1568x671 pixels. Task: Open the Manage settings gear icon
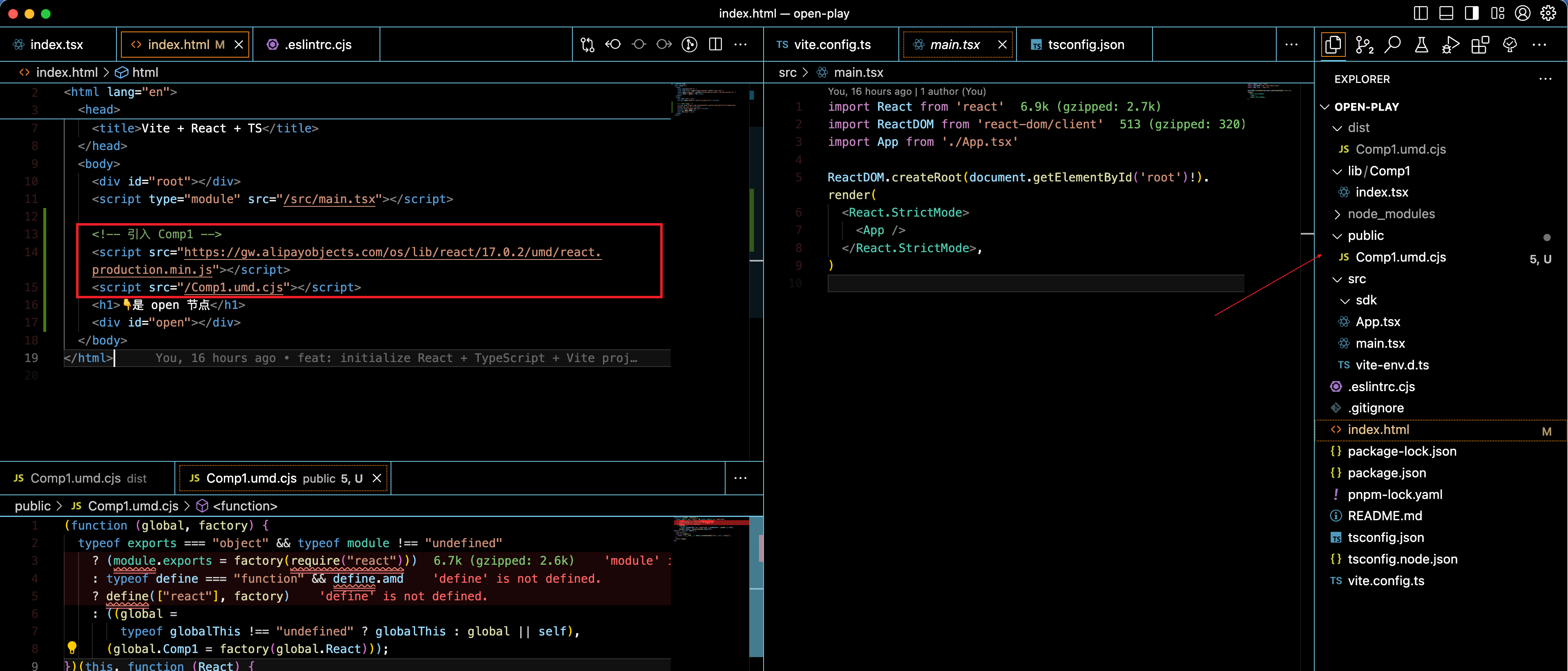[x=1548, y=13]
